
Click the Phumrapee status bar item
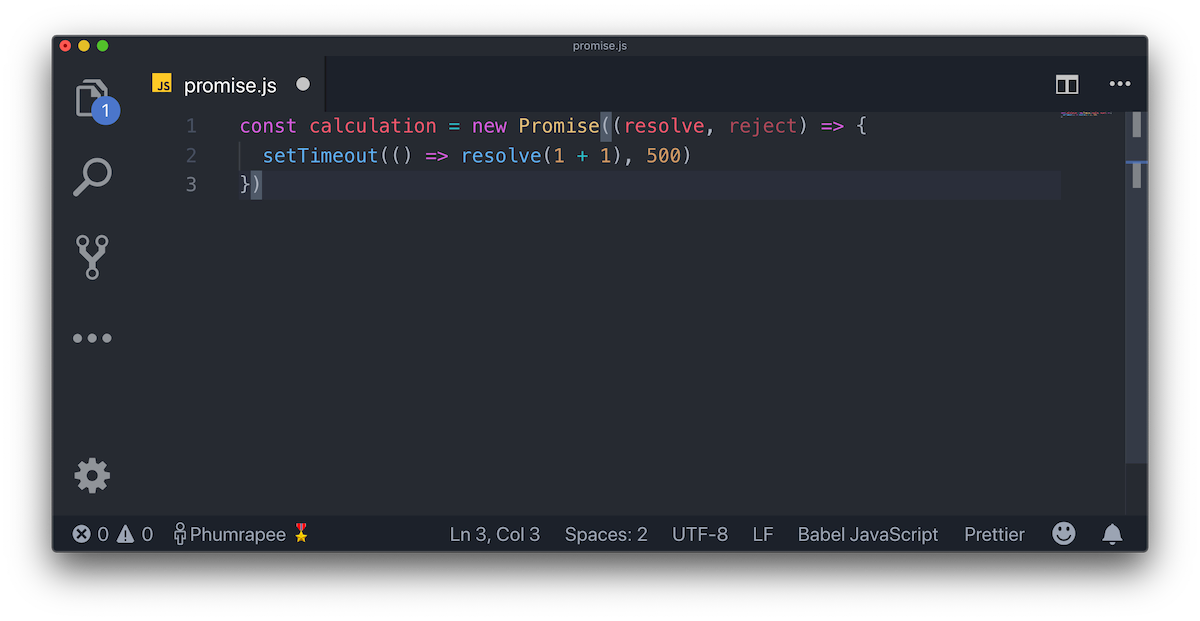pyautogui.click(x=241, y=534)
